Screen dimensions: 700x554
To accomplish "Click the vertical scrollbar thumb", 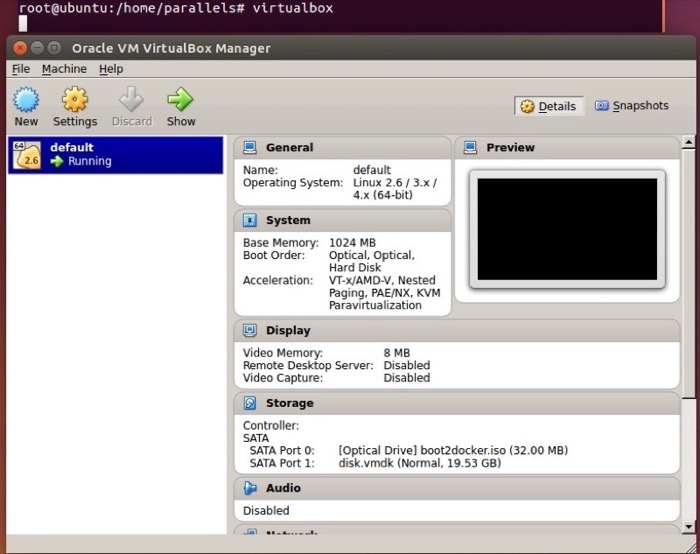I will point(688,273).
